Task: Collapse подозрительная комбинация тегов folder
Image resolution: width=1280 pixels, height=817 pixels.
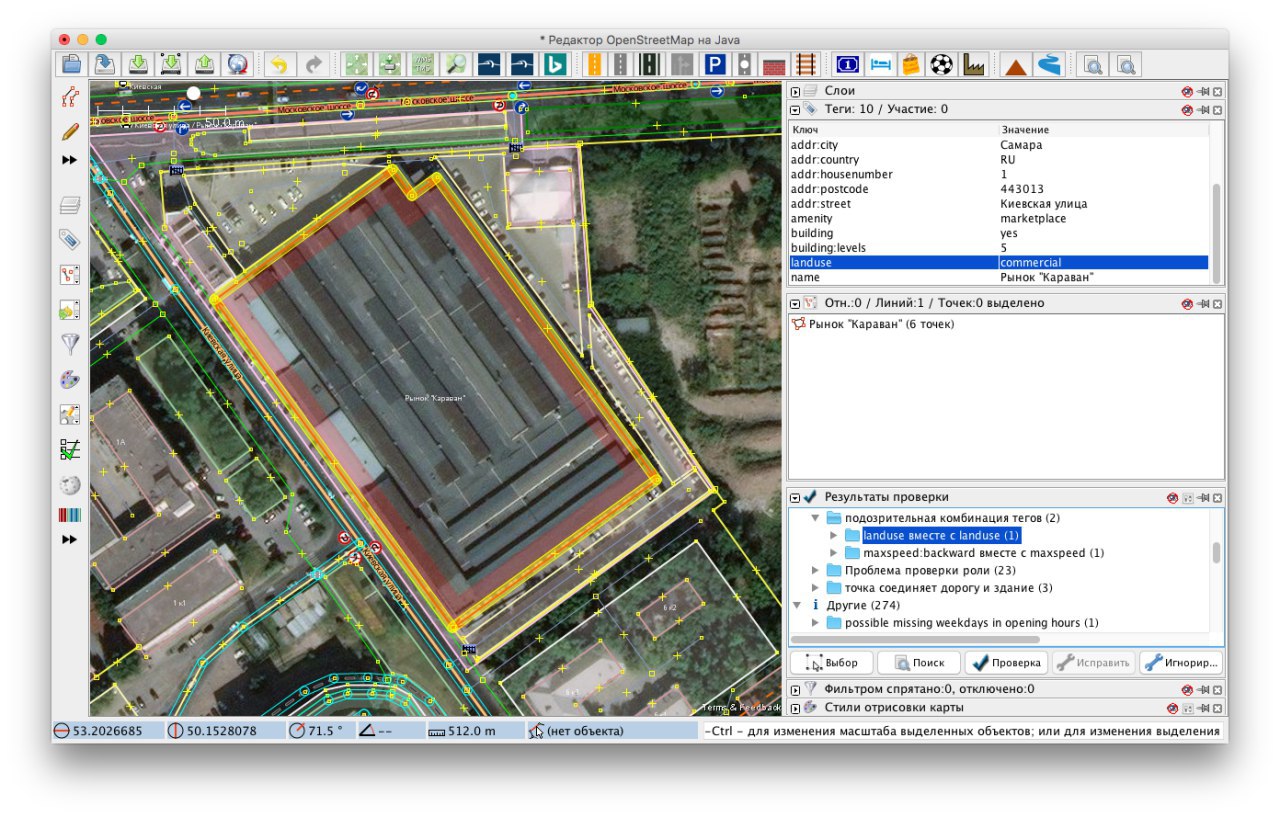Action: (815, 518)
